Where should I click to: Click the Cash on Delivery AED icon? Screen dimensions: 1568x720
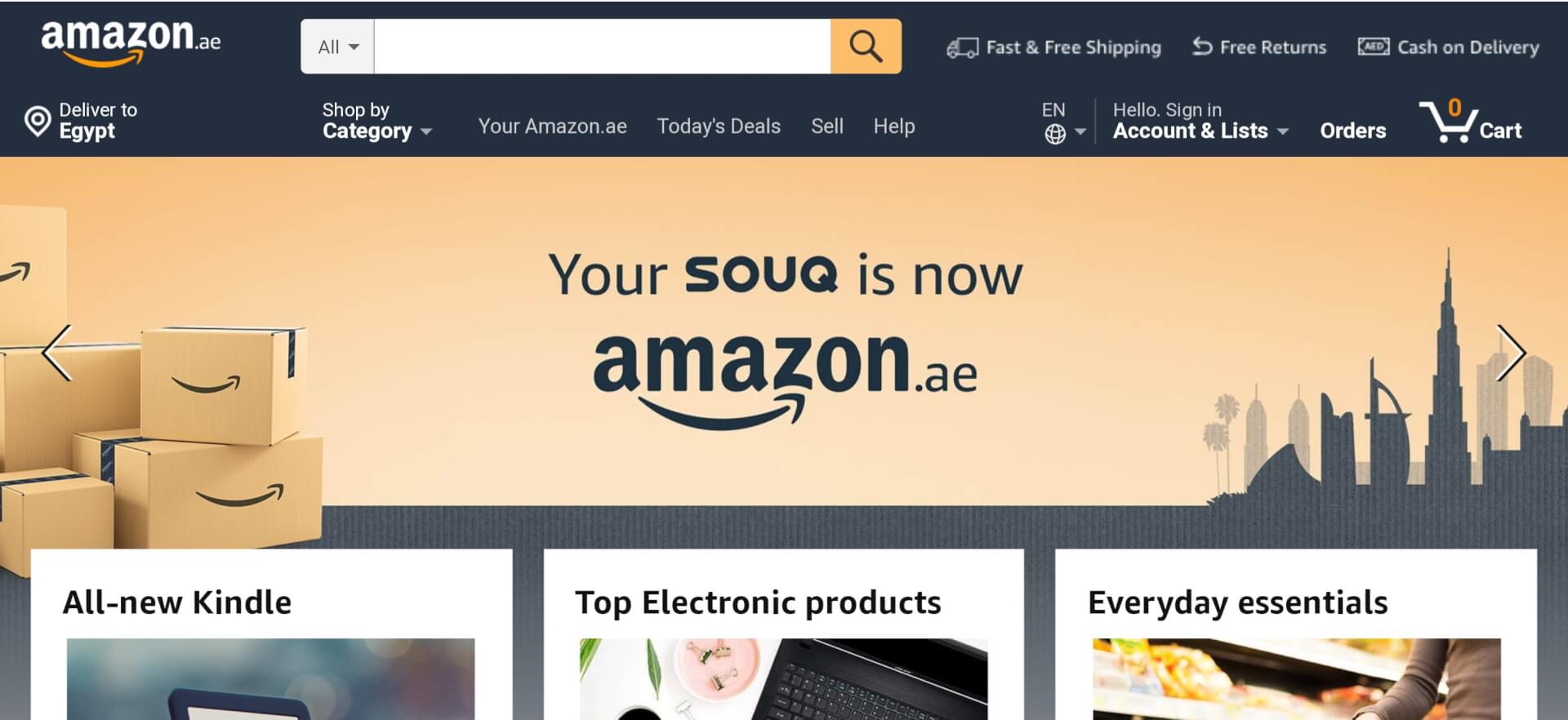1373,47
